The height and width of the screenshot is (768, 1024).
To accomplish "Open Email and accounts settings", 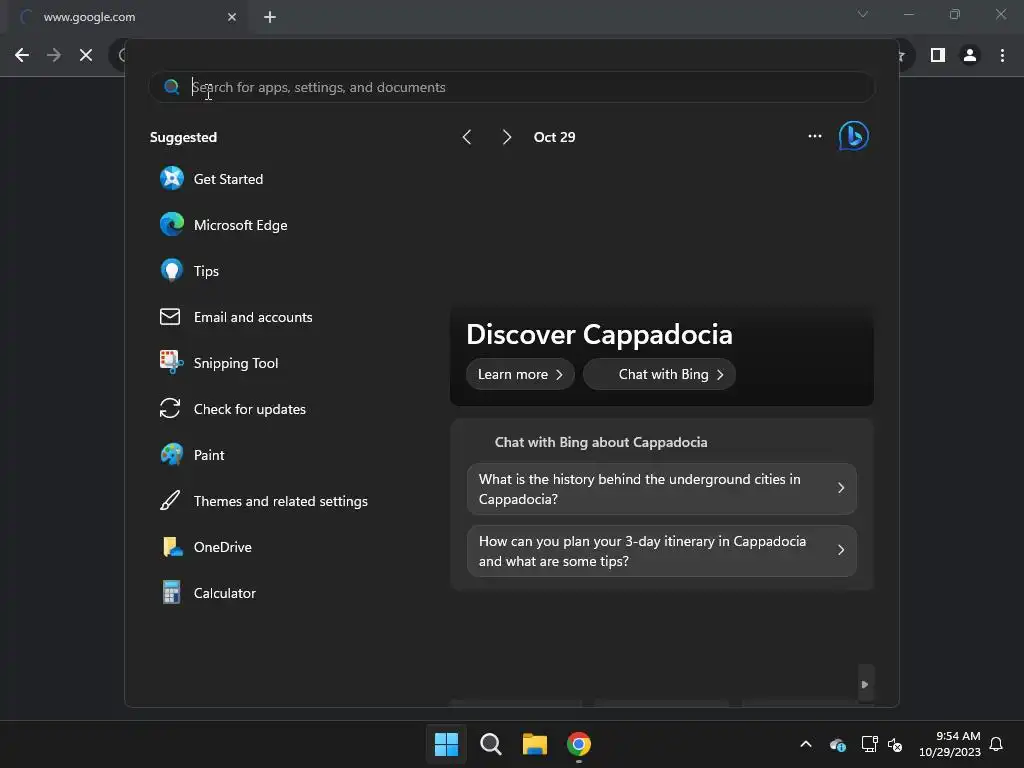I will (x=236, y=317).
